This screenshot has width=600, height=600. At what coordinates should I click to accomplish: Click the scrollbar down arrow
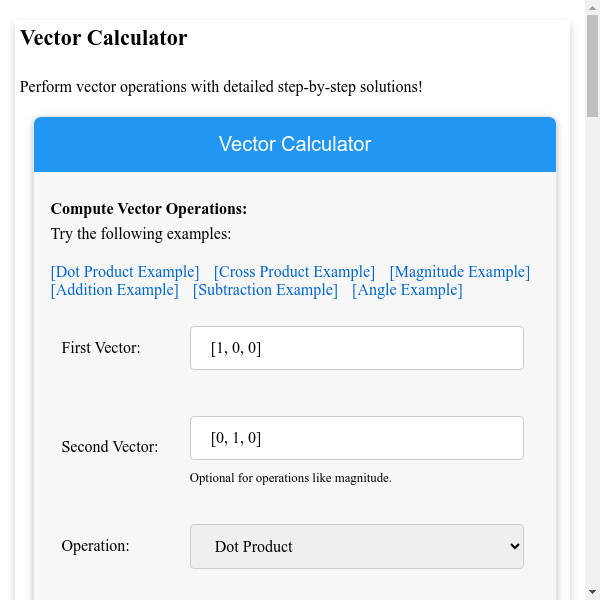click(592, 592)
